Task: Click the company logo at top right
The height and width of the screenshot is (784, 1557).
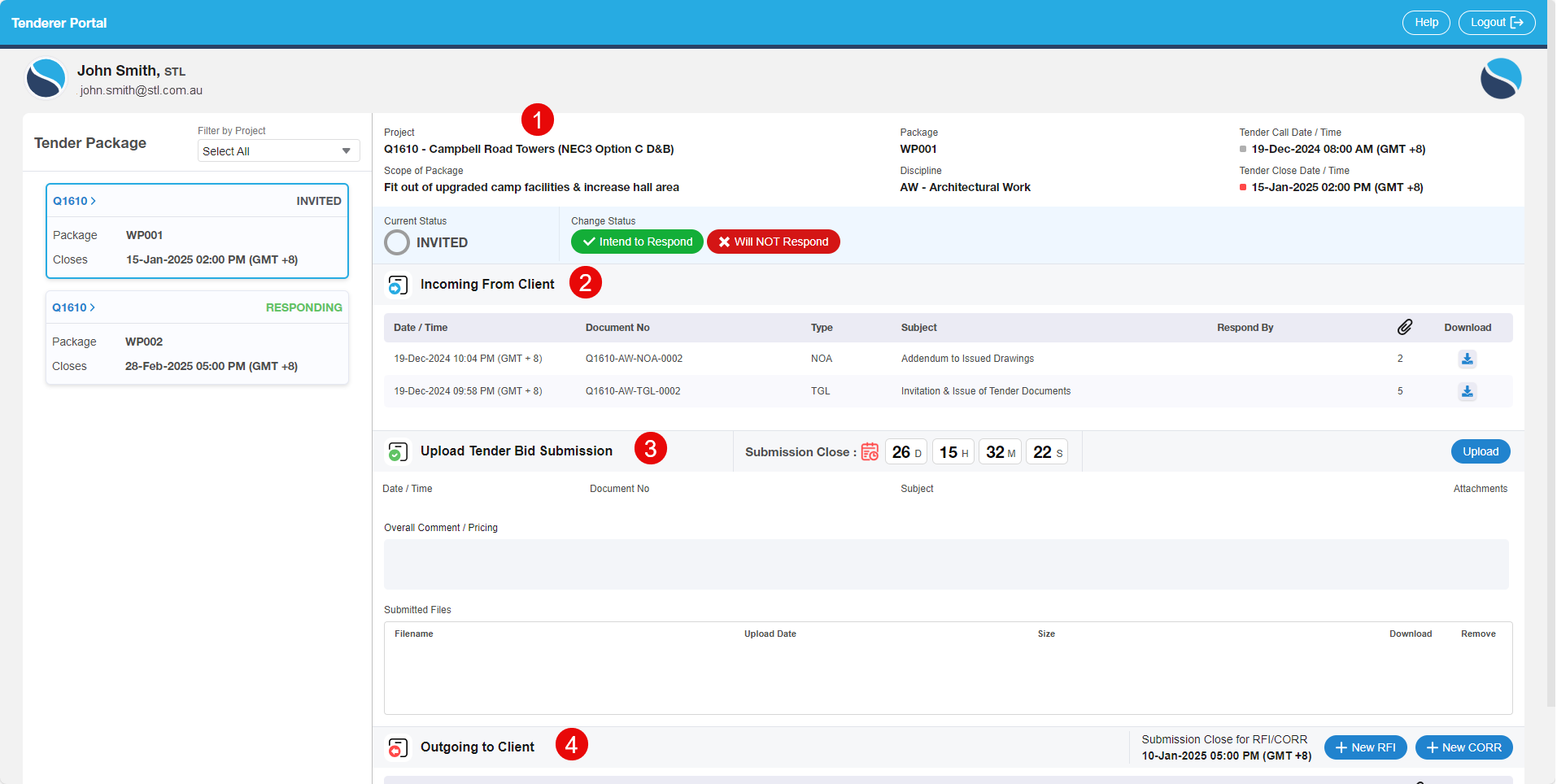Action: [1501, 79]
